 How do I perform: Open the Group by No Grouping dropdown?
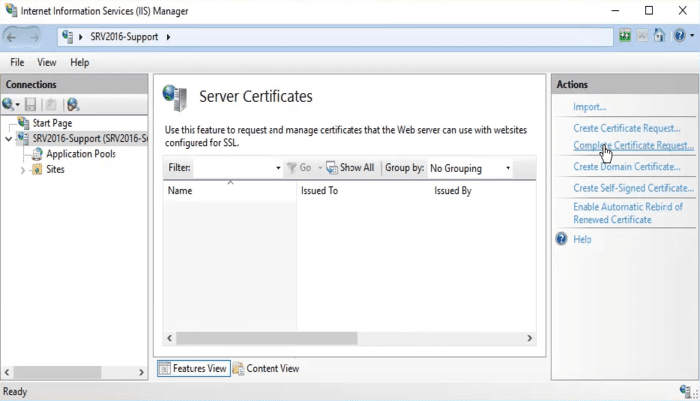470,168
